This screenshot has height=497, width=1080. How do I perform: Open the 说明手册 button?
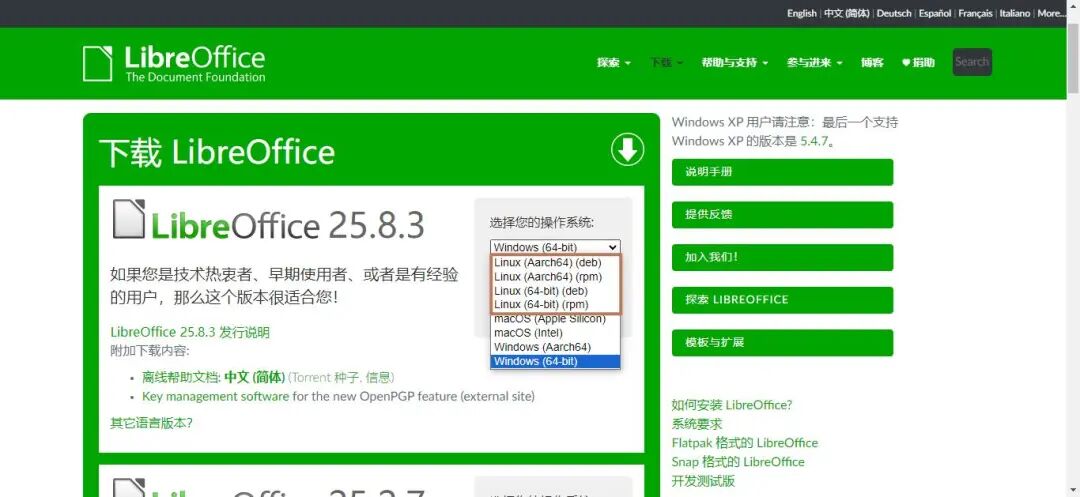click(782, 172)
